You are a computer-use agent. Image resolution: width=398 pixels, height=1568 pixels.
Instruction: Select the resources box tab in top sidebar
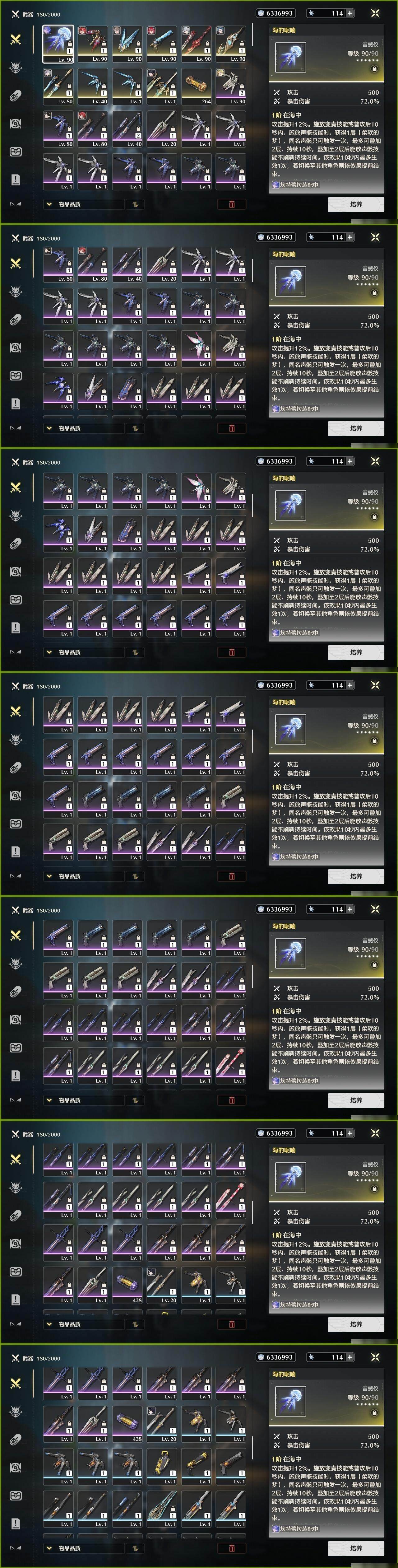click(x=16, y=151)
